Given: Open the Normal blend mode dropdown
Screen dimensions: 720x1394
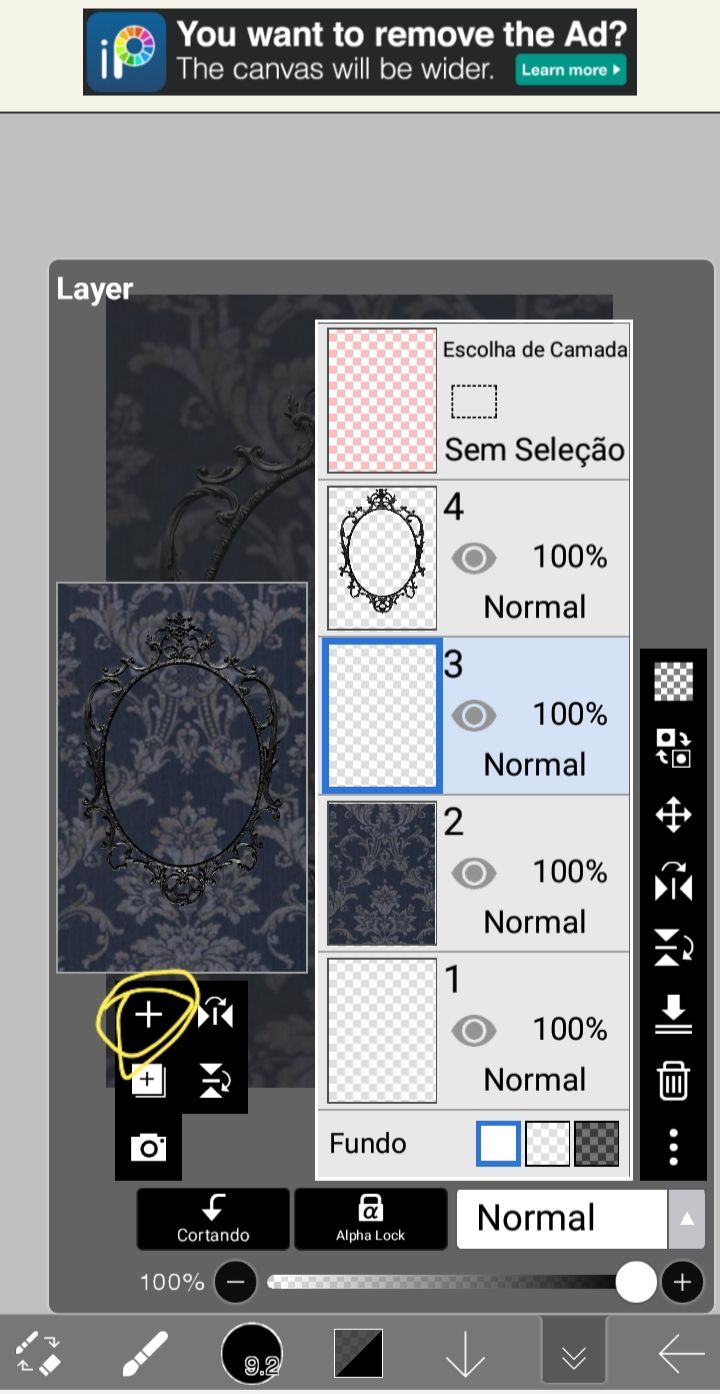Looking at the screenshot, I should click(x=562, y=1218).
